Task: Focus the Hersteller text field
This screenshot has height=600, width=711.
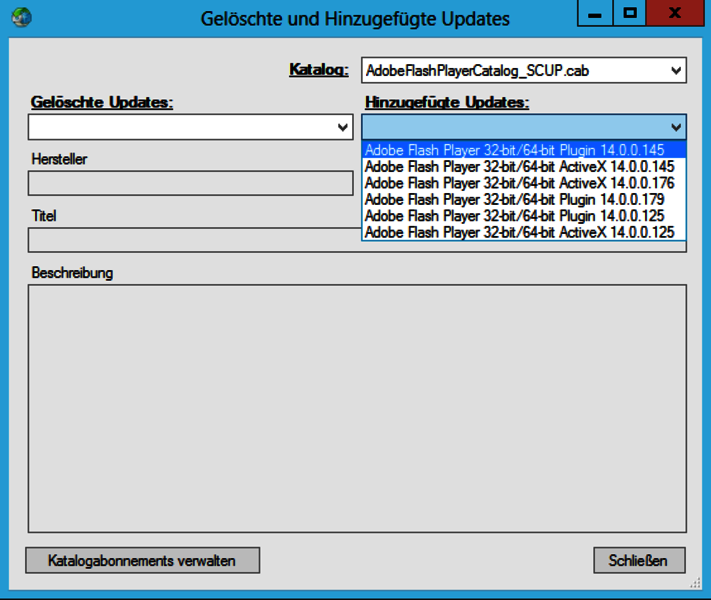Action: coord(190,183)
